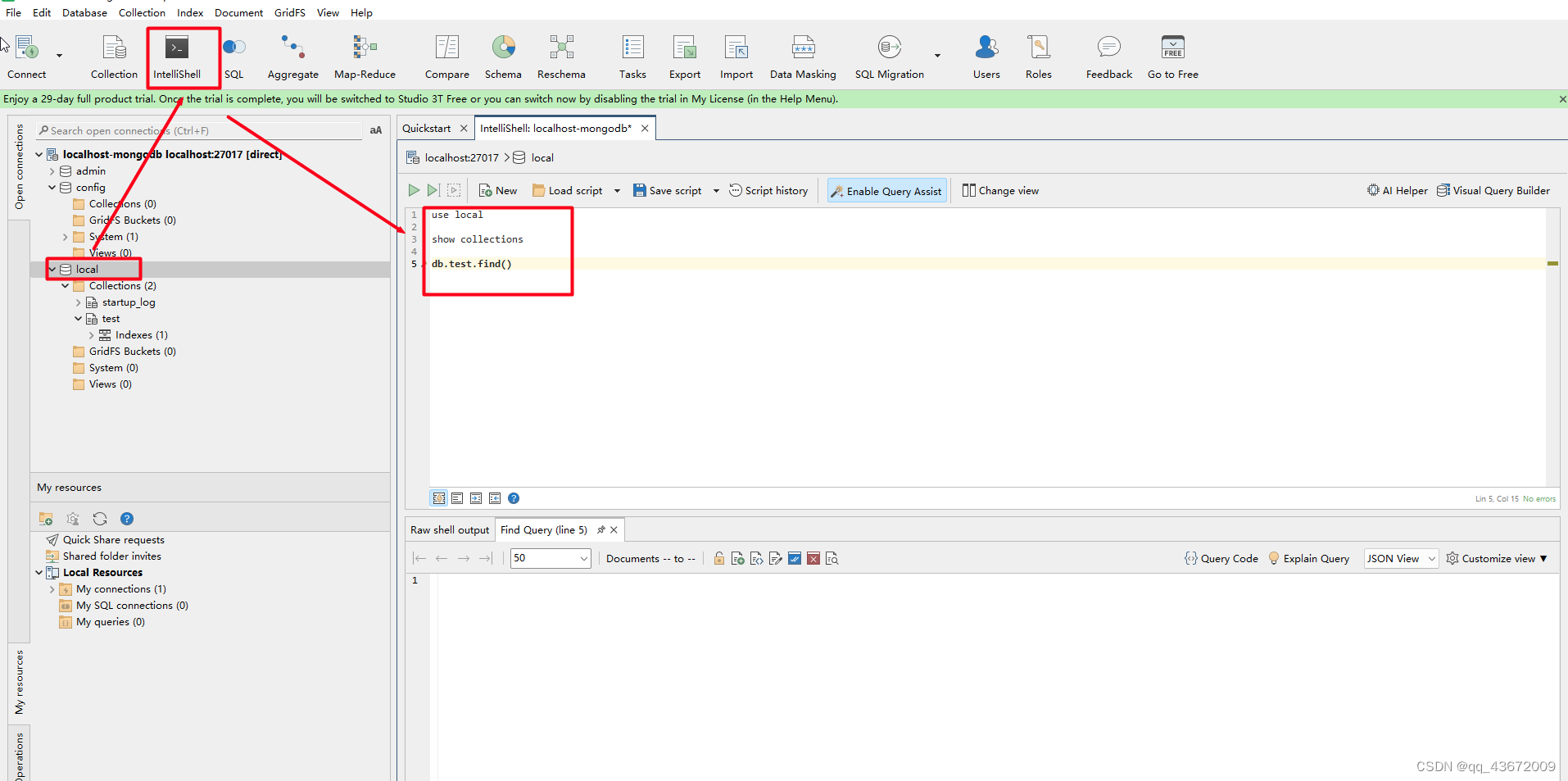Click New script button
The width and height of the screenshot is (1568, 781).
pos(498,191)
